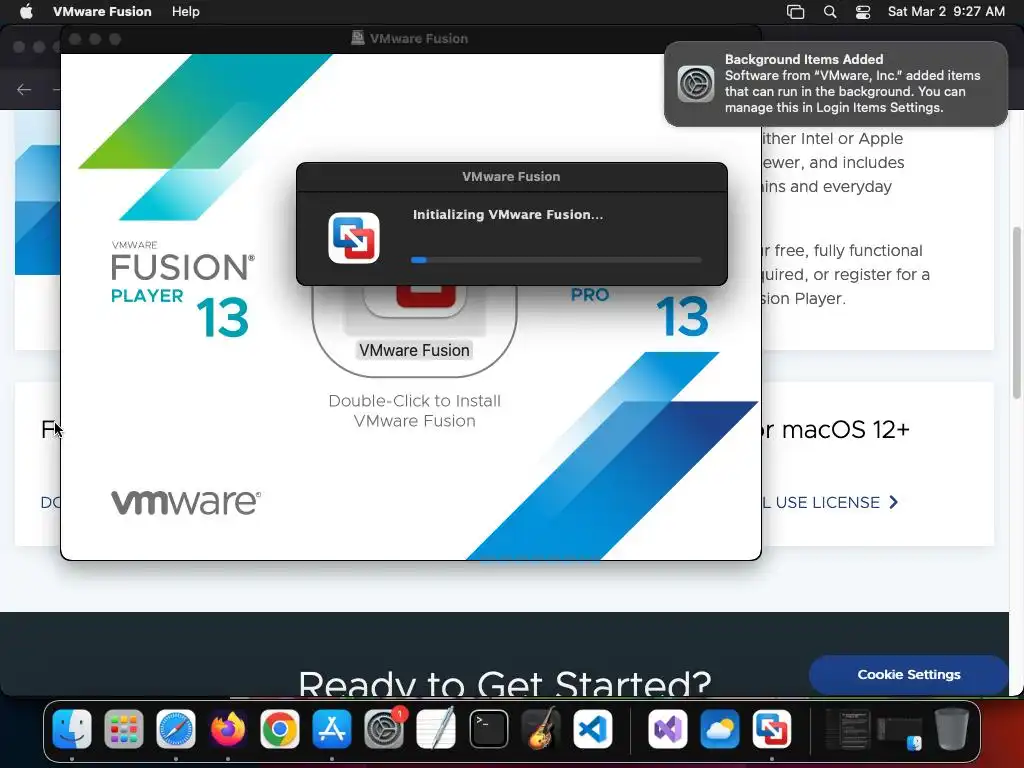Open the Apple menu

pyautogui.click(x=26, y=11)
